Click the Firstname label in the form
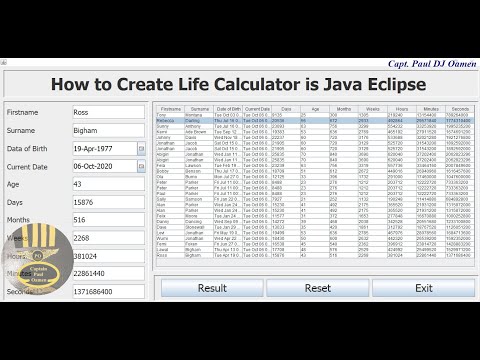The height and width of the screenshot is (360, 480). click(22, 112)
